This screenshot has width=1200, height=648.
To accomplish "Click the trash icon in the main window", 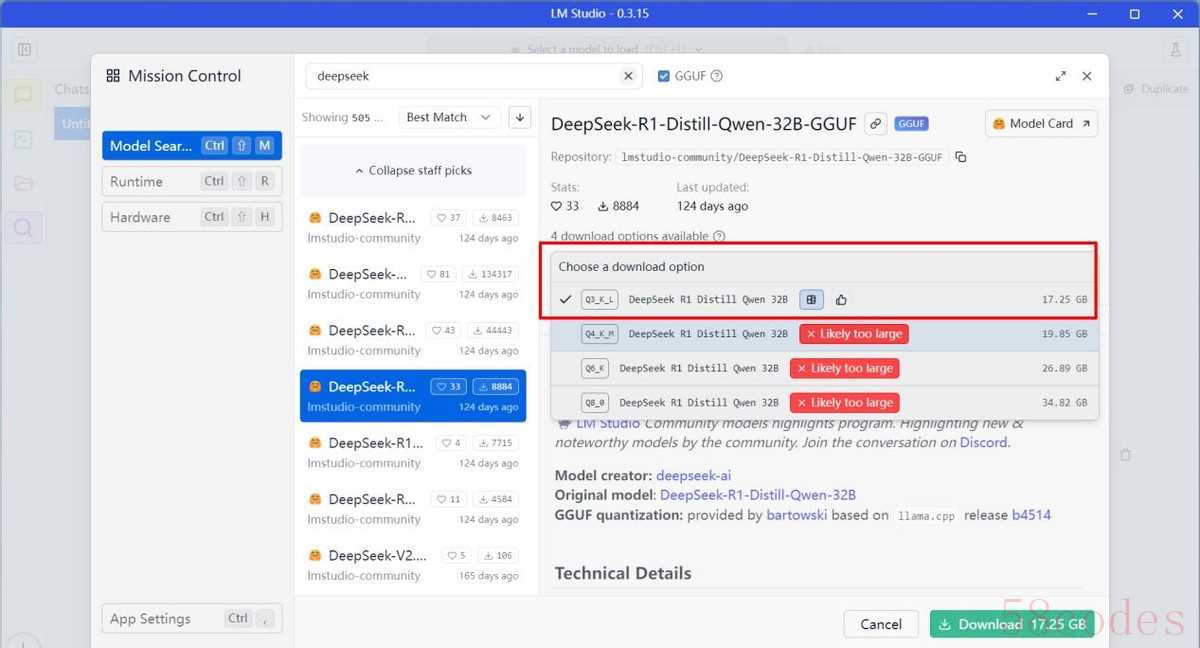I will click(x=1125, y=454).
